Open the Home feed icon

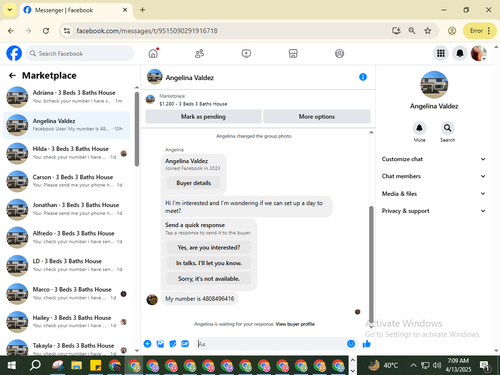tap(153, 53)
